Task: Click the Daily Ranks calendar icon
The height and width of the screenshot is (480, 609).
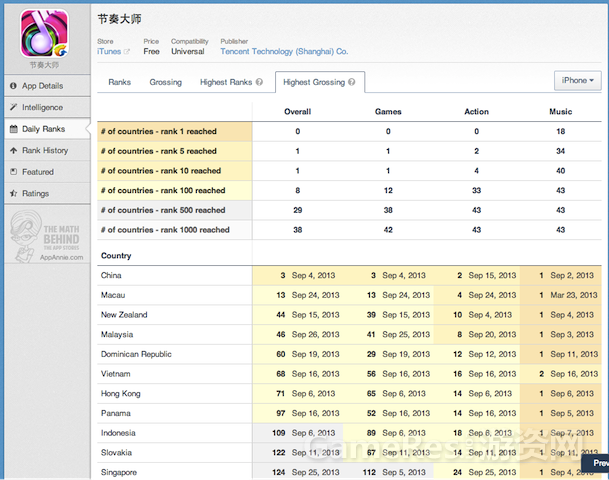Action: pyautogui.click(x=14, y=129)
